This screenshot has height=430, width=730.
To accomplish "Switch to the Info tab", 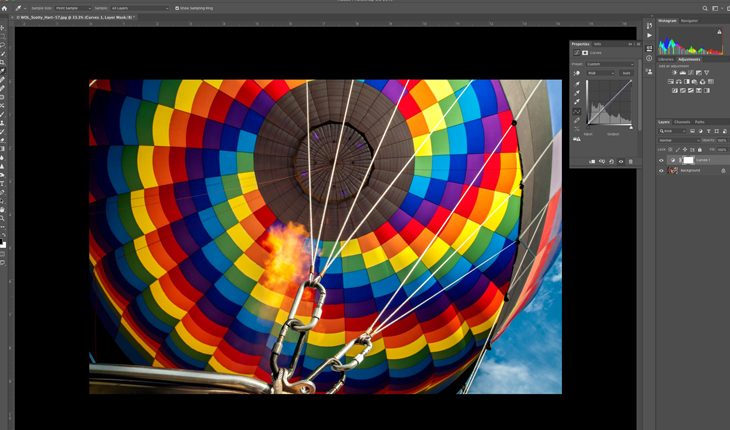I will (x=597, y=44).
